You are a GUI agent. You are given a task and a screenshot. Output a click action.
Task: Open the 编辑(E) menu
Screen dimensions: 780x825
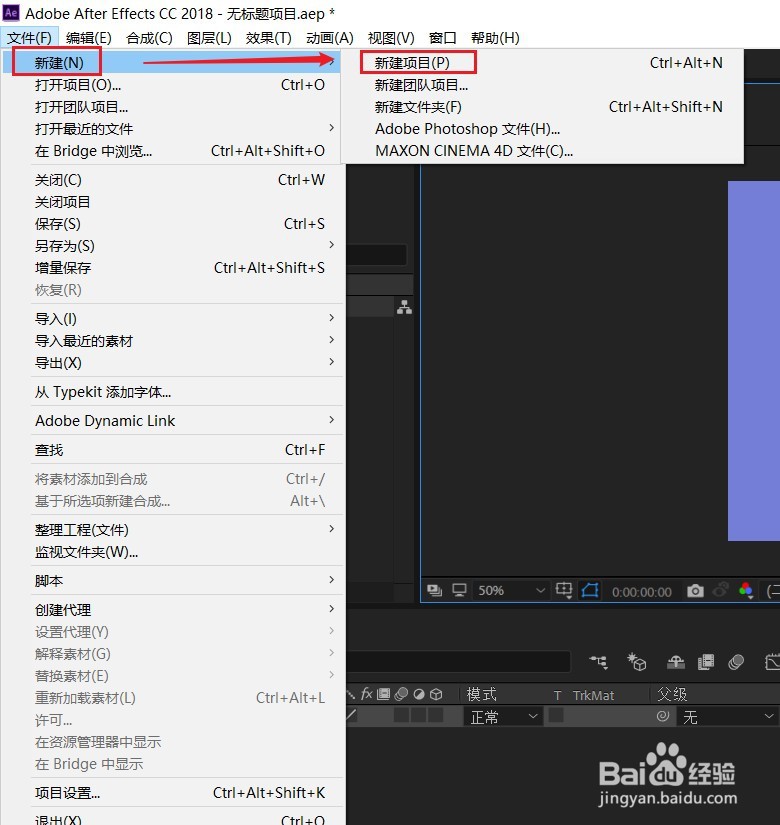click(89, 38)
